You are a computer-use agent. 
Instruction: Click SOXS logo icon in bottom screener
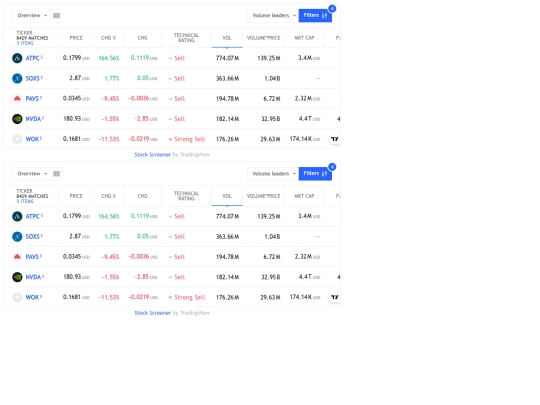point(17,237)
